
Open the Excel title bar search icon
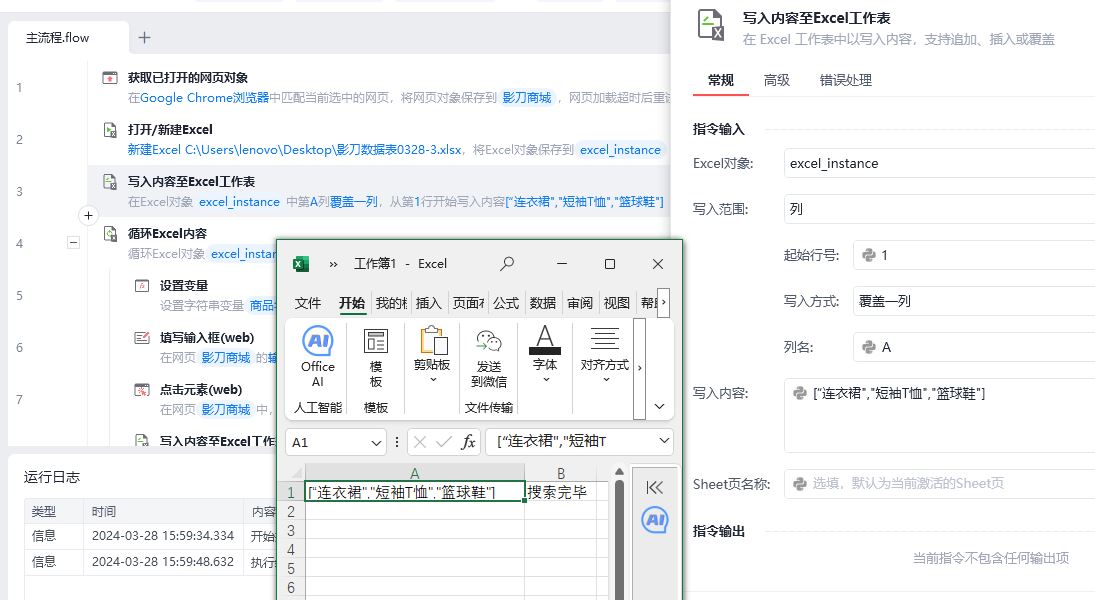507,264
